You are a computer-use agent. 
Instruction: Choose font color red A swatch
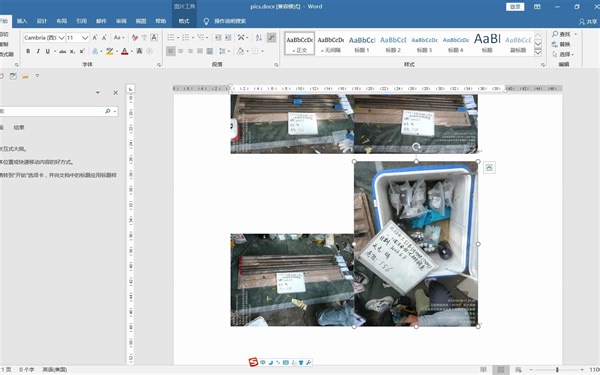coord(124,51)
